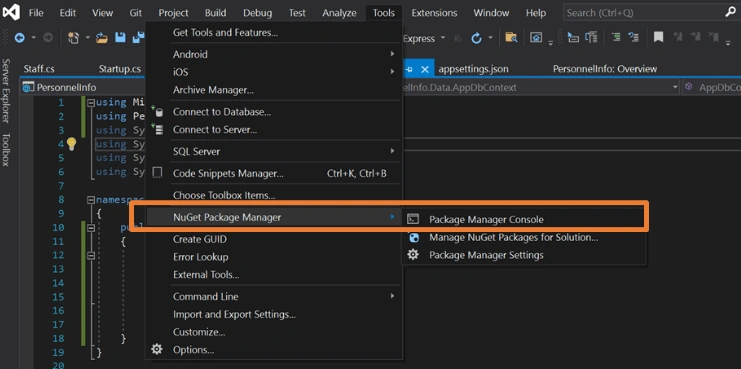Image resolution: width=741 pixels, height=369 pixels.
Task: Open the PersonnelInfo project combo box
Action: coord(84,87)
